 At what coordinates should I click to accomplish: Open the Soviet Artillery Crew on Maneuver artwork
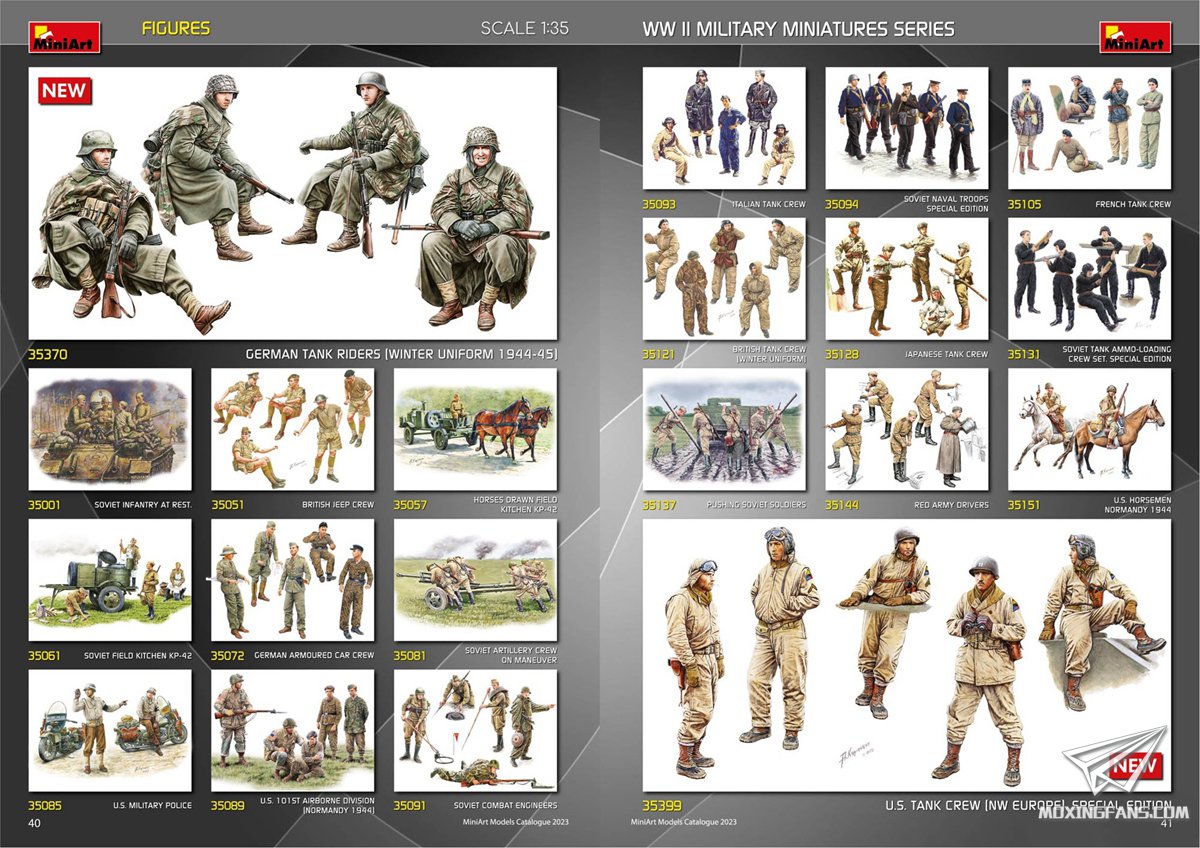(x=476, y=580)
